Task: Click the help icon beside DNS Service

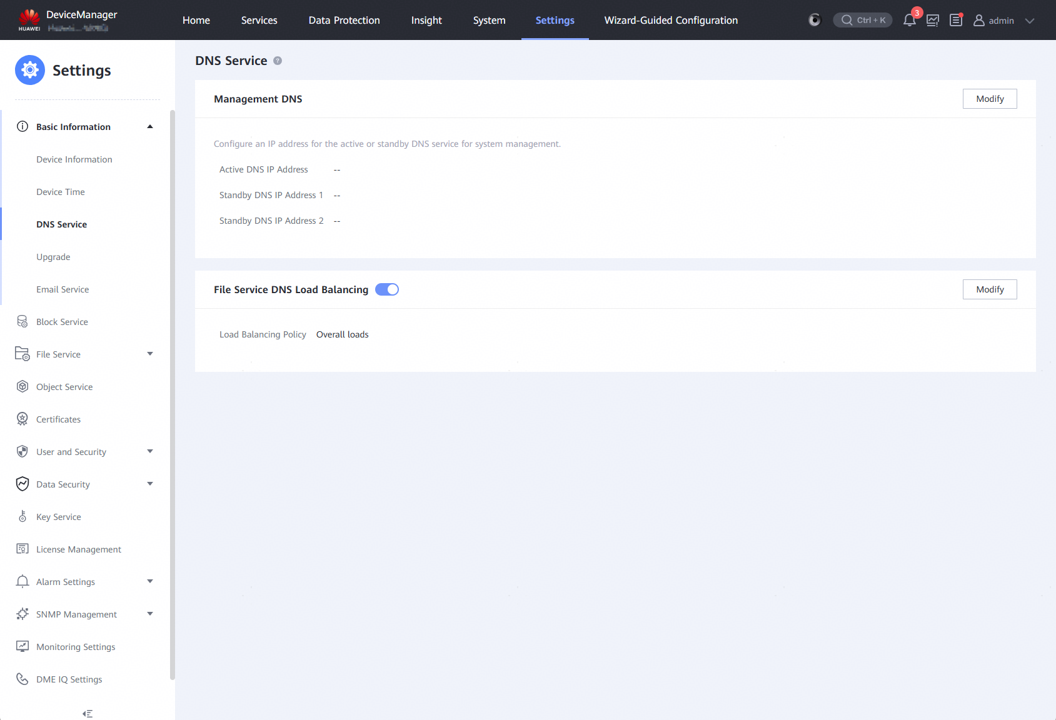Action: [x=278, y=61]
